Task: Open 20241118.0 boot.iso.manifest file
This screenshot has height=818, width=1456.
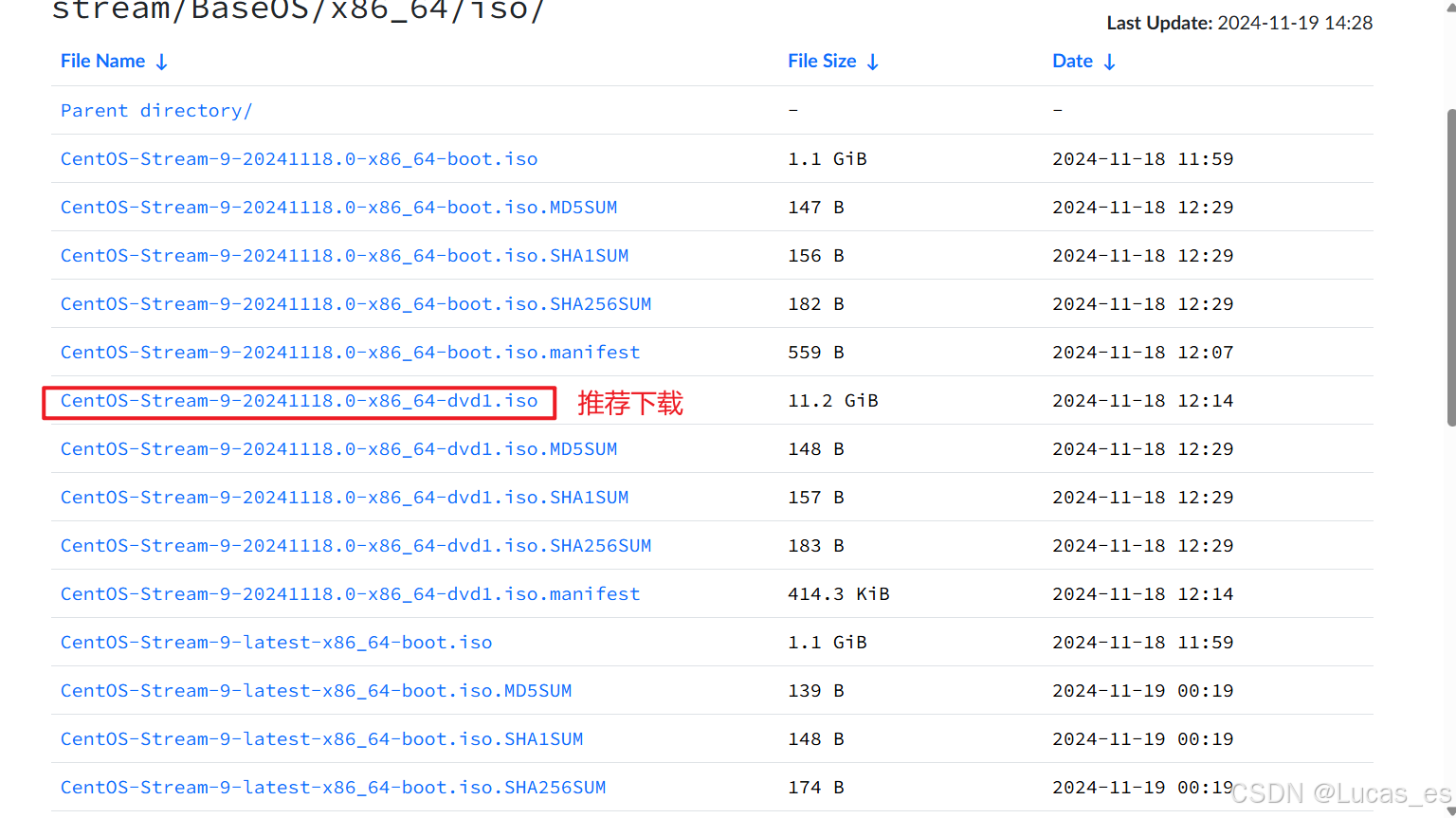Action: point(350,352)
